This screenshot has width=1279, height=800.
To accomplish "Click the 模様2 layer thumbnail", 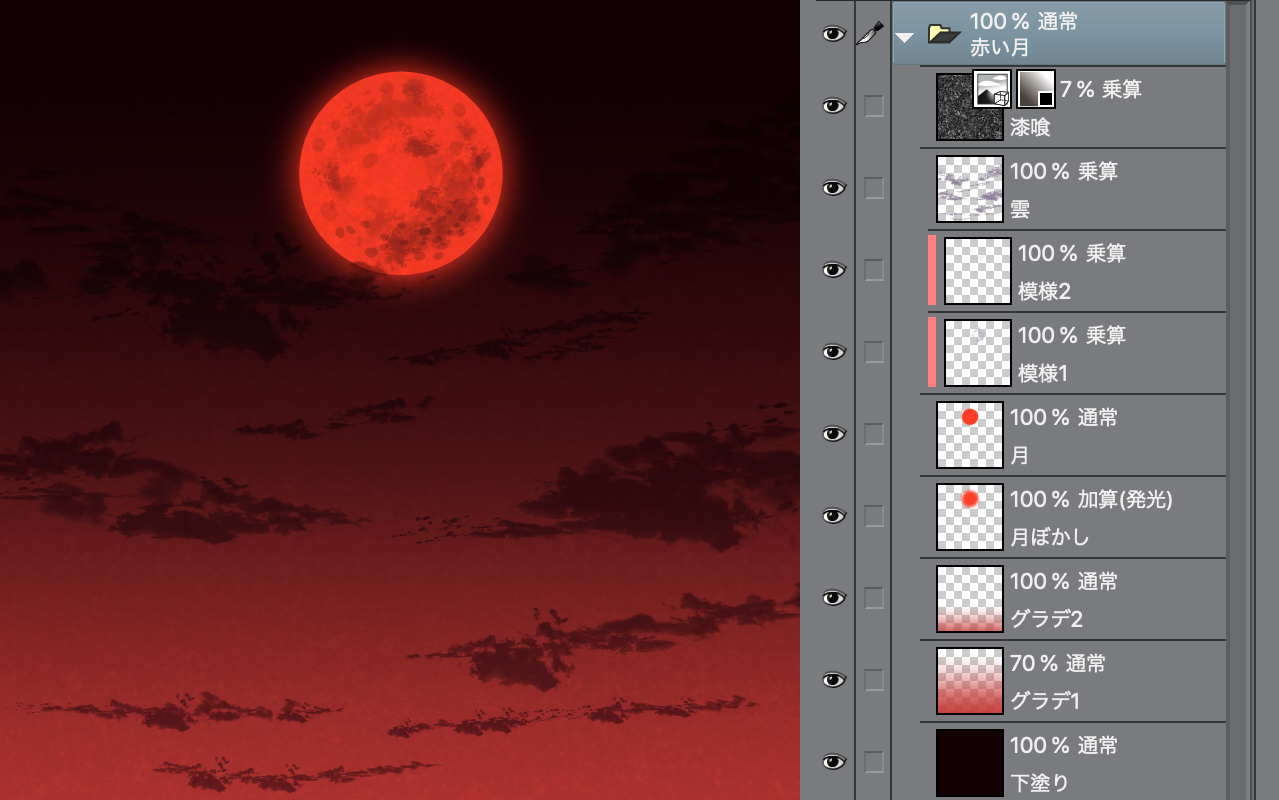I will [978, 271].
